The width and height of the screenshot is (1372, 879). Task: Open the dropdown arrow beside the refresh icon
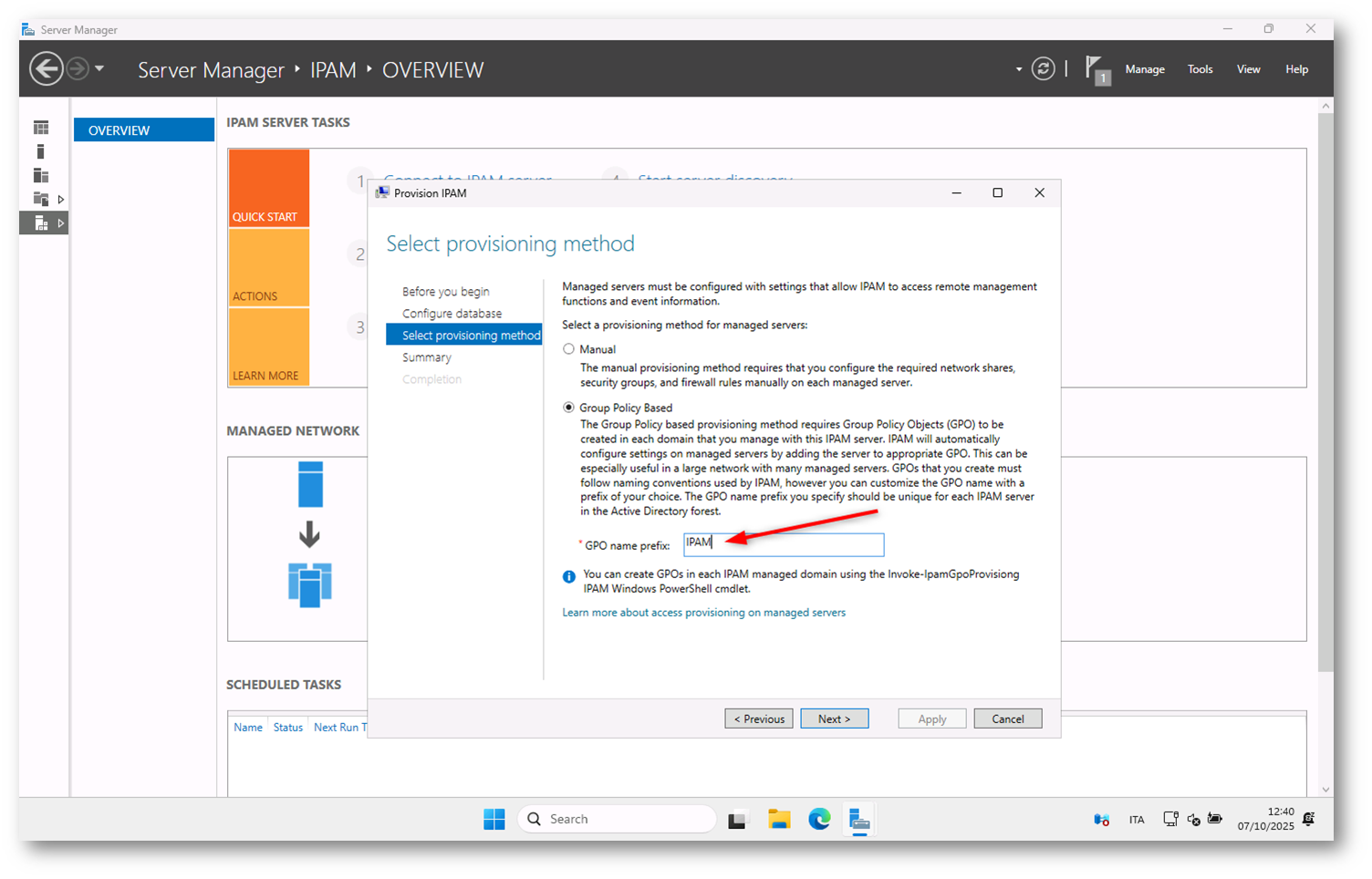coord(1019,69)
